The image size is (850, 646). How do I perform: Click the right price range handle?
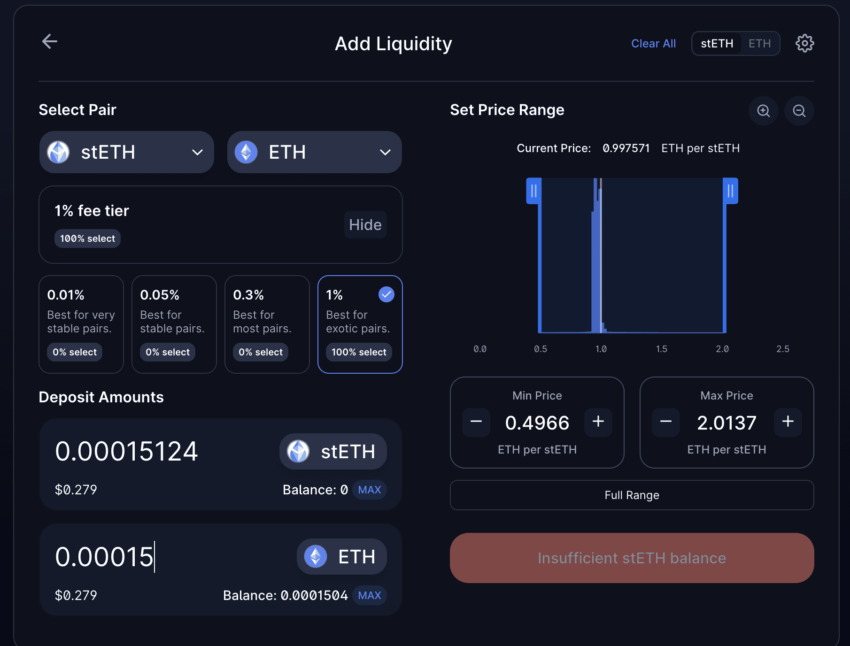tap(731, 191)
